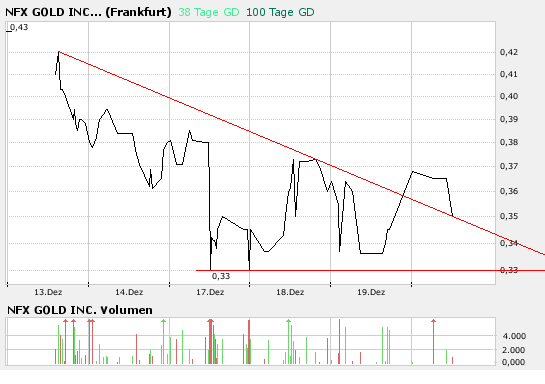
Task: Click the last red volume arrow bar
Action: coord(433,342)
